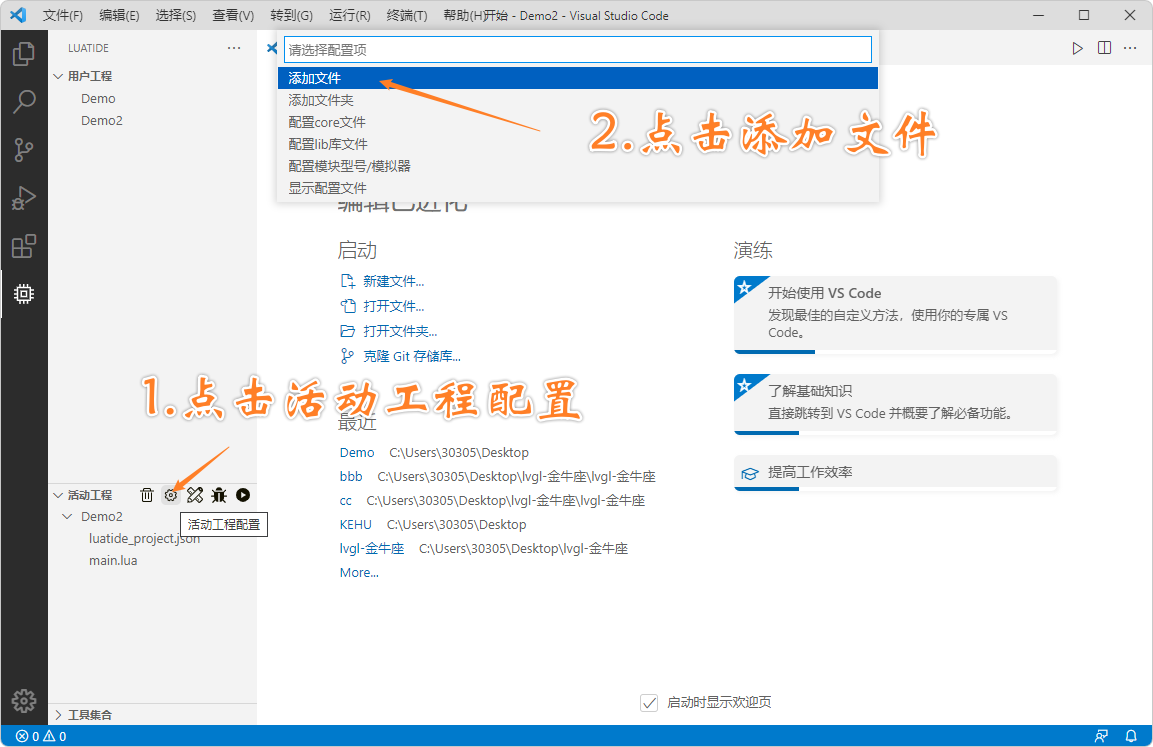Open main.lua file

[113, 560]
